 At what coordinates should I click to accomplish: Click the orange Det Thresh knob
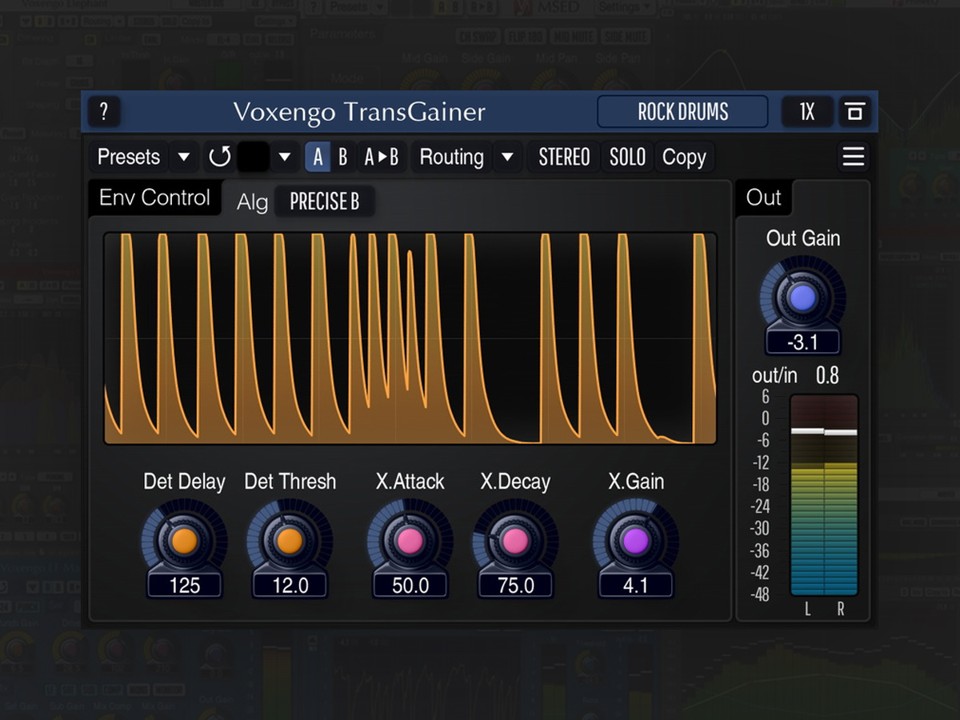[290, 541]
